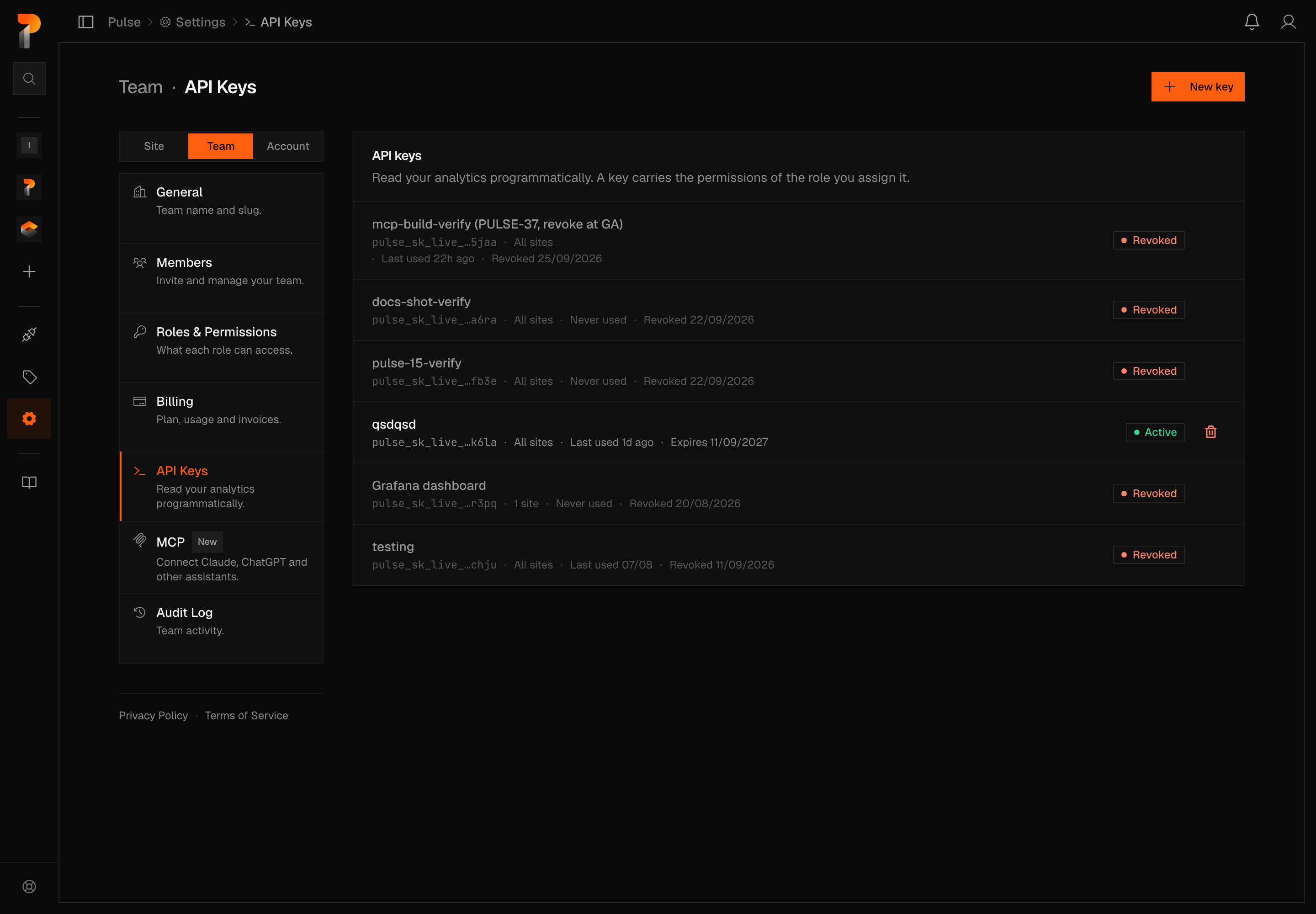Switch to the Site tab
Image resolution: width=1316 pixels, height=914 pixels.
154,146
